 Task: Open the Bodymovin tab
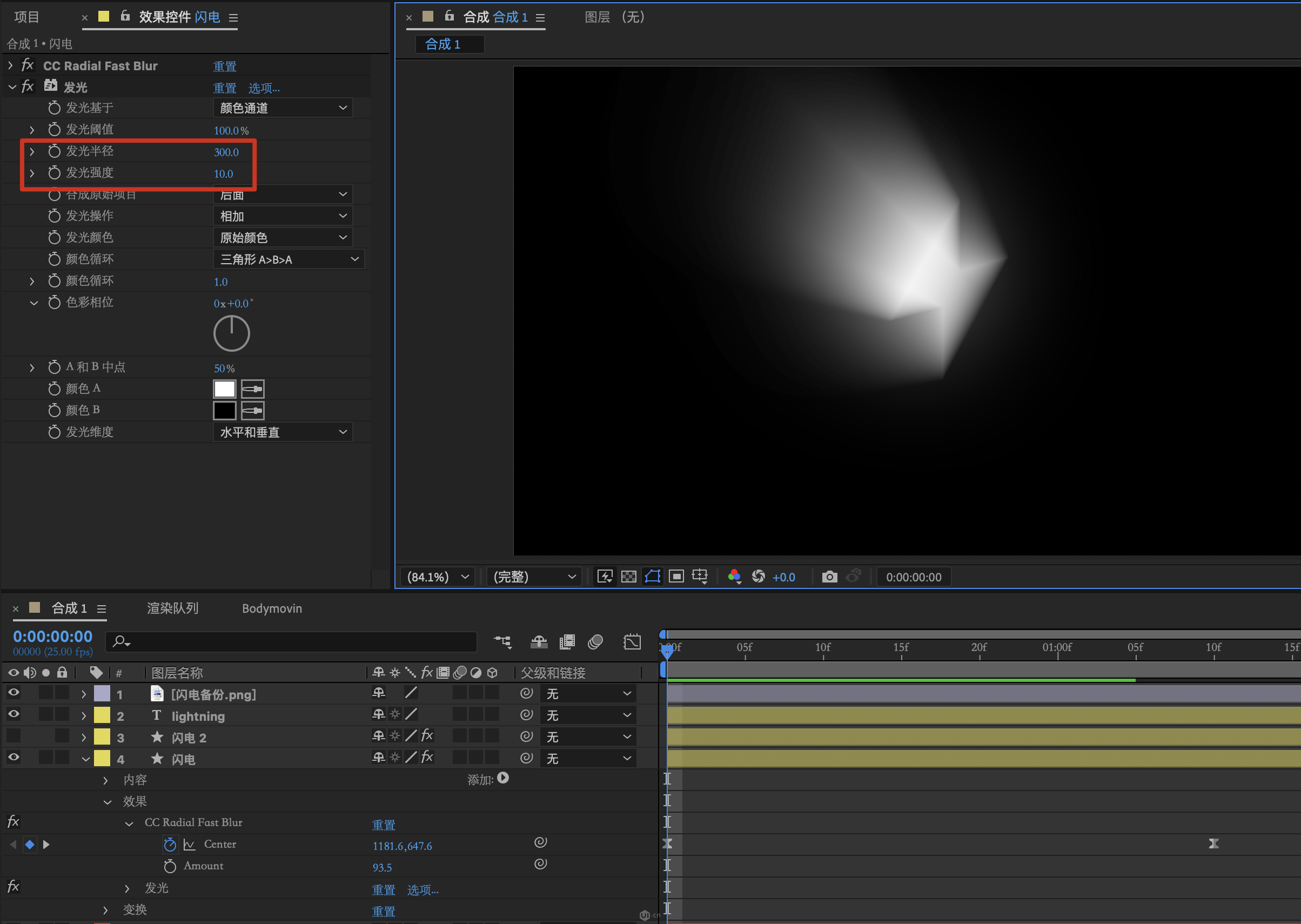(272, 608)
